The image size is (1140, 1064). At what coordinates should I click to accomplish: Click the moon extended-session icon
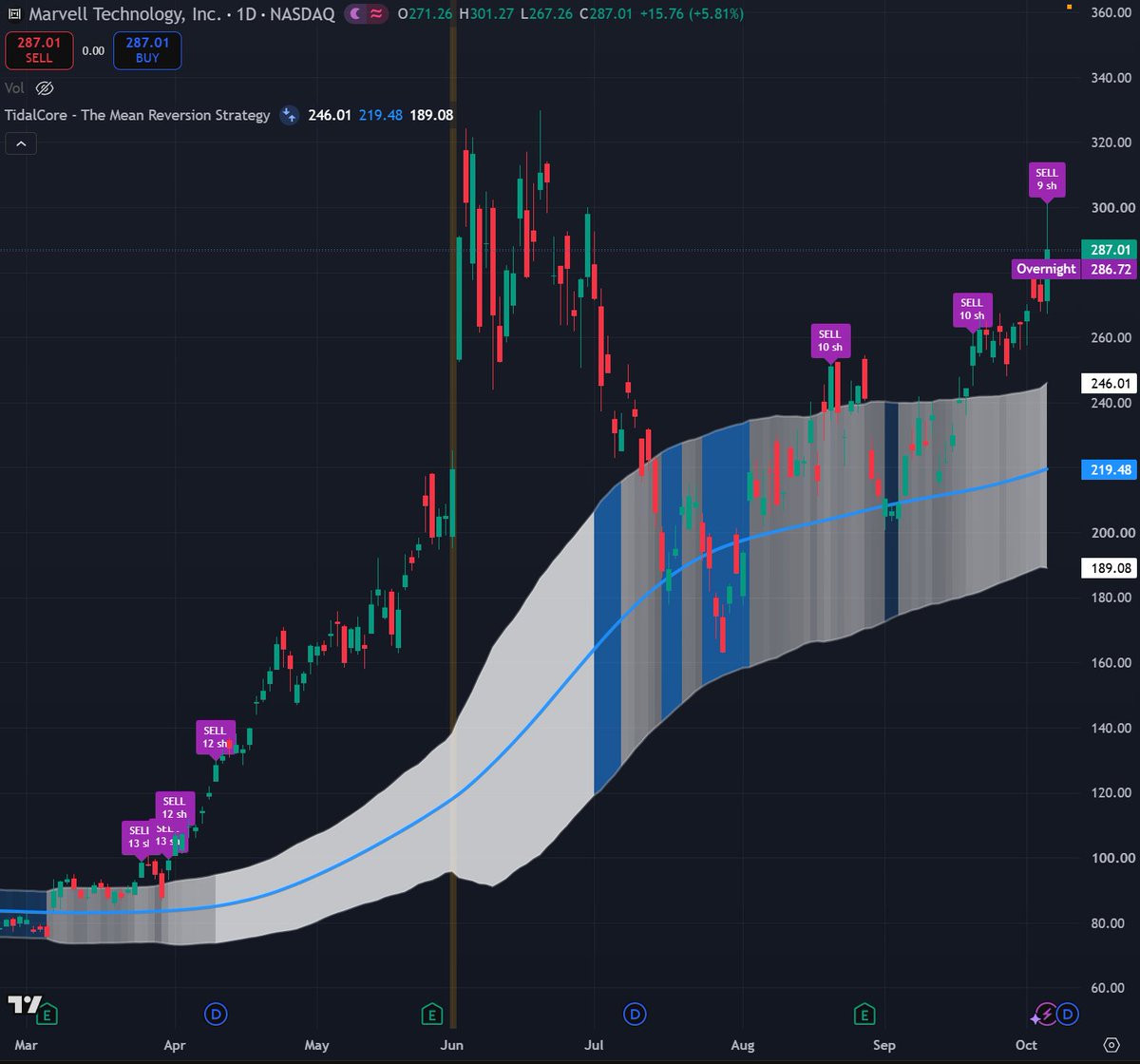[x=354, y=14]
